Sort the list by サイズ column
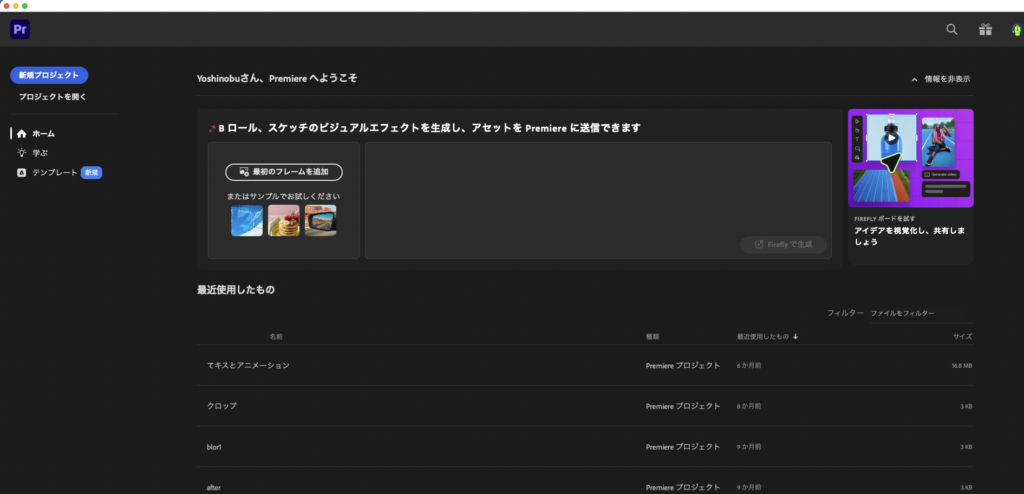Image resolution: width=1024 pixels, height=494 pixels. click(x=963, y=337)
